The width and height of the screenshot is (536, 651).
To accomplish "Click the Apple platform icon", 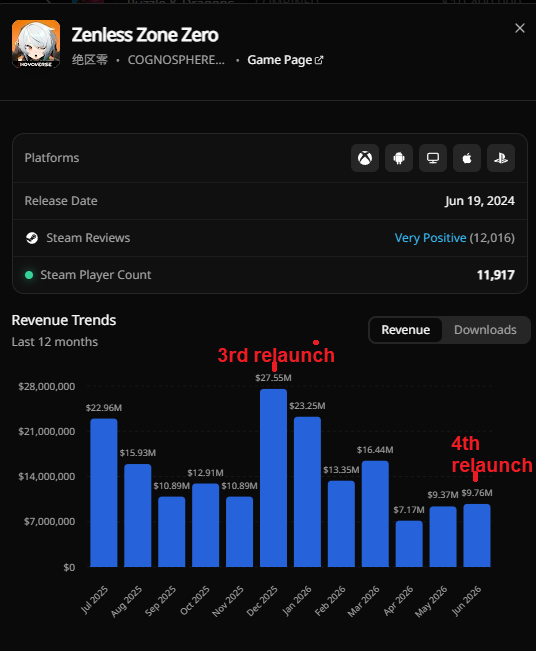I will (467, 158).
